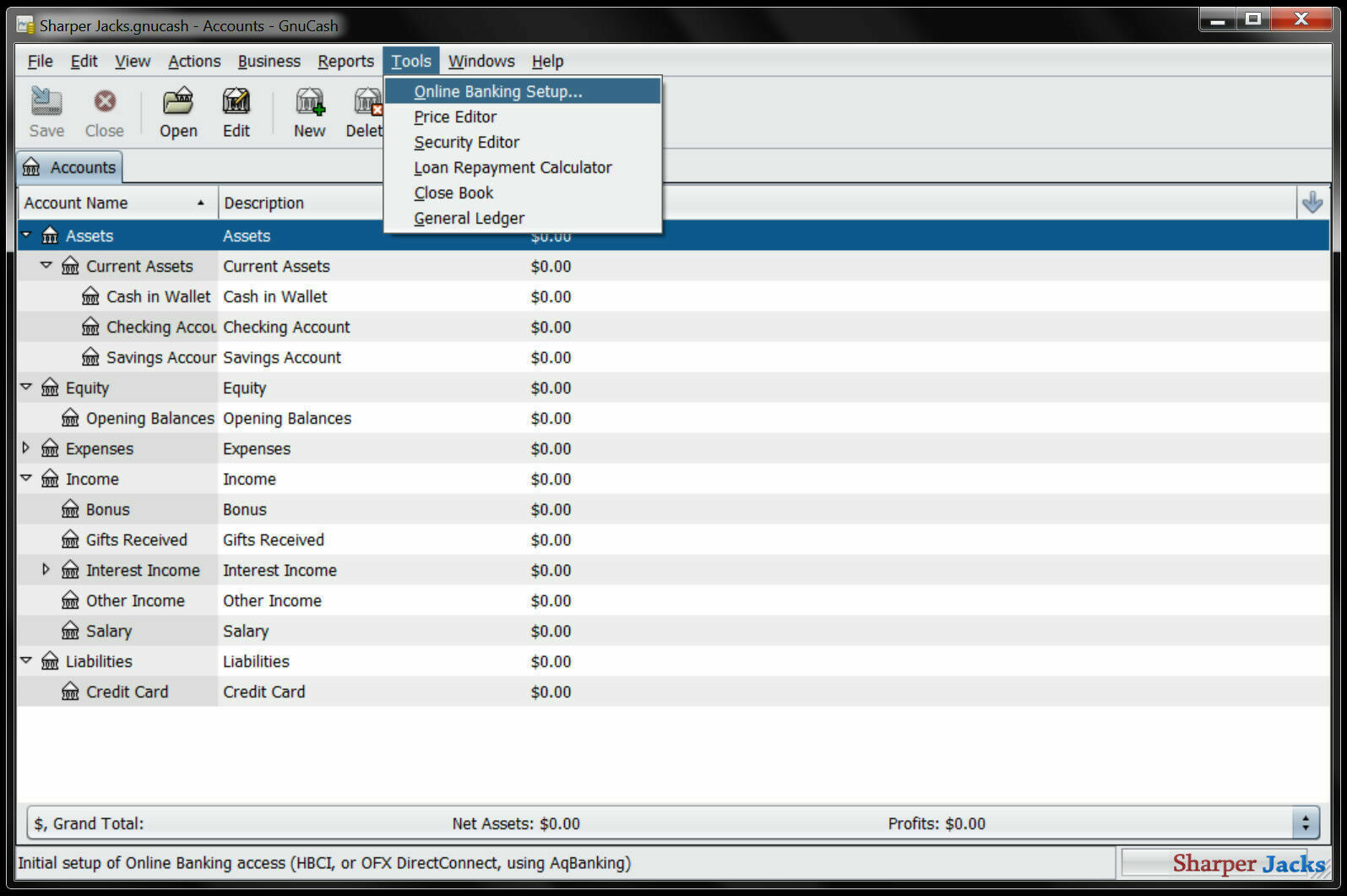Select the Checking Account description cell

[x=286, y=327]
